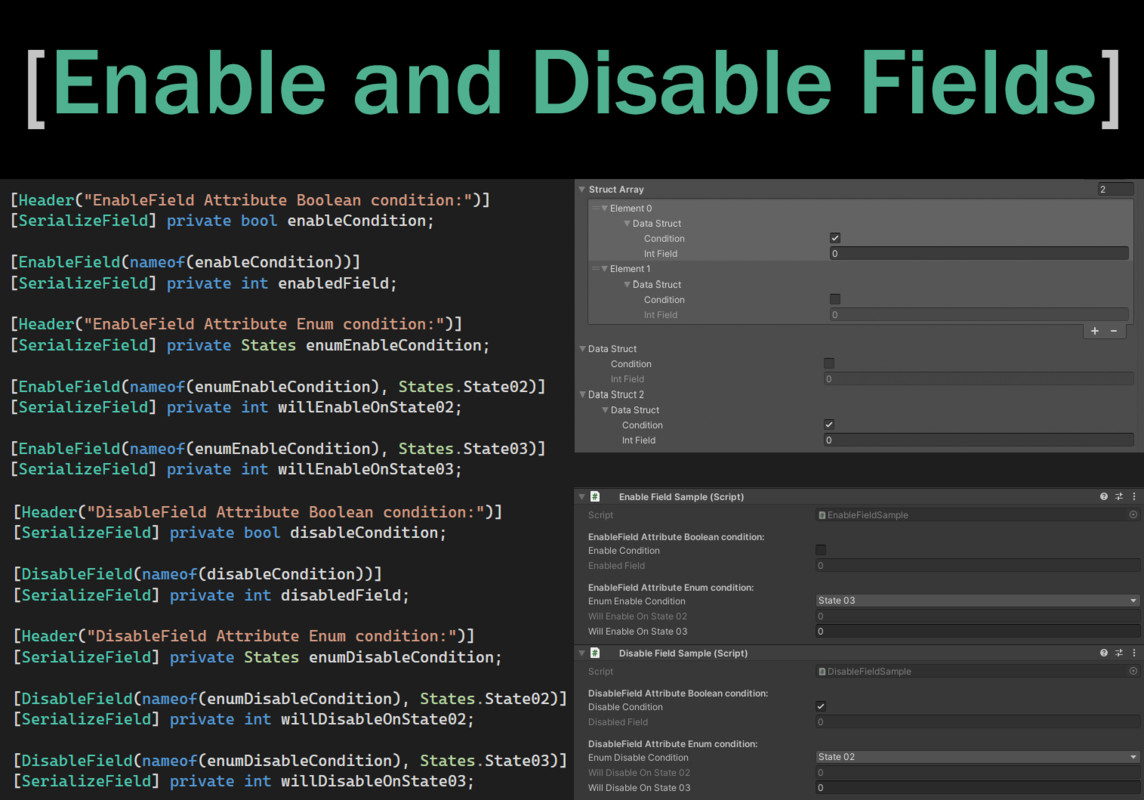This screenshot has height=800, width=1144.
Task: Click "DisableField Attribute Boolean condition:" inspector header
Action: pos(678,694)
